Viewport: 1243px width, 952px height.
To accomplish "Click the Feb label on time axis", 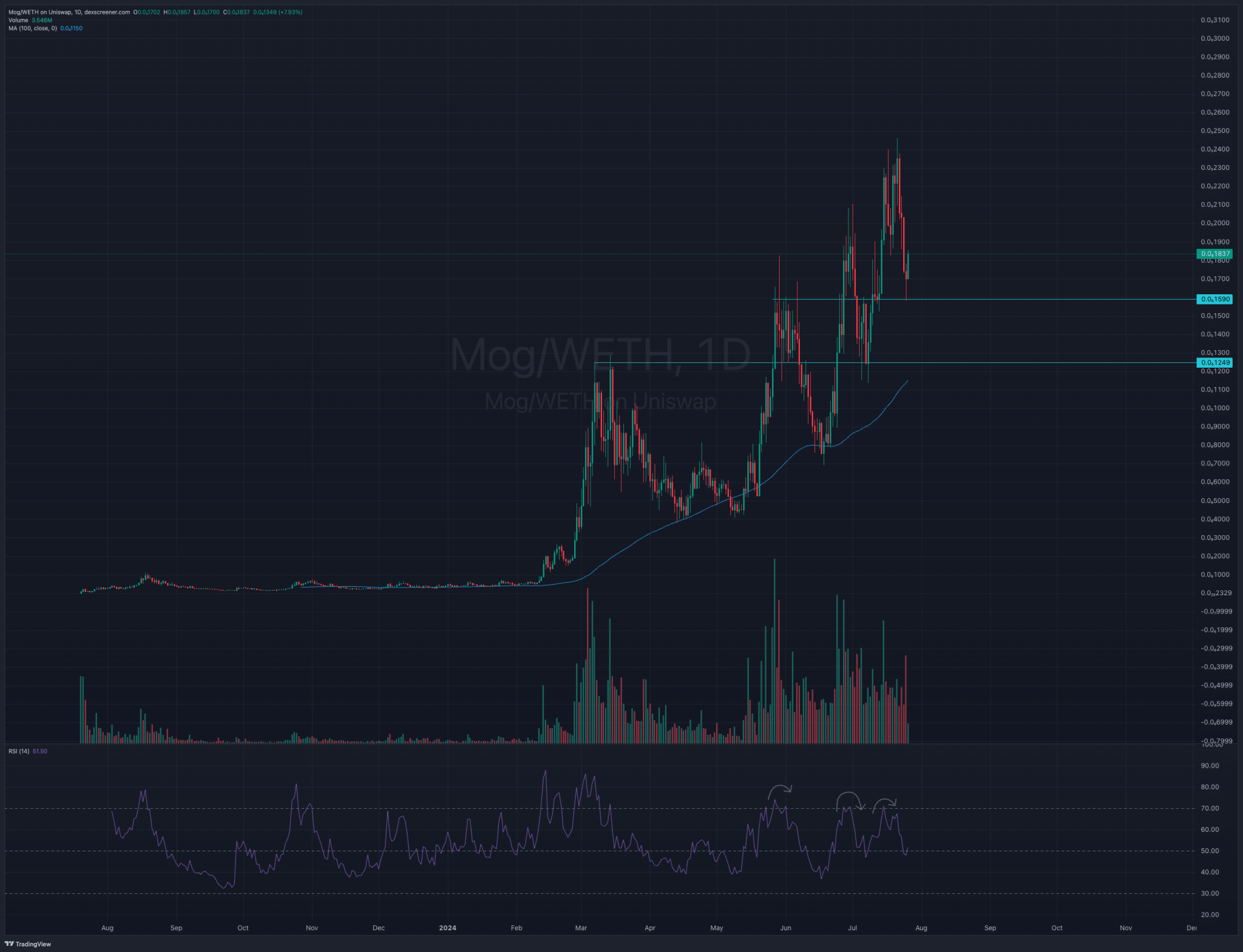I will point(517,928).
